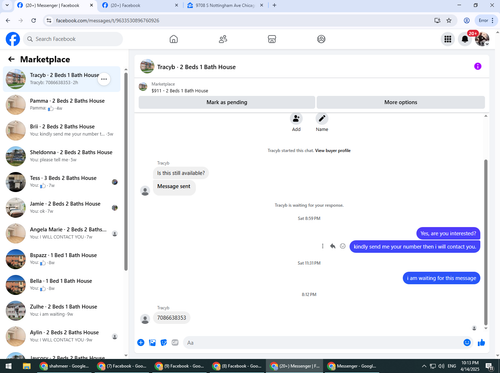Click the Name edit pencil icon
Image resolution: width=500 pixels, height=373 pixels.
click(x=322, y=119)
